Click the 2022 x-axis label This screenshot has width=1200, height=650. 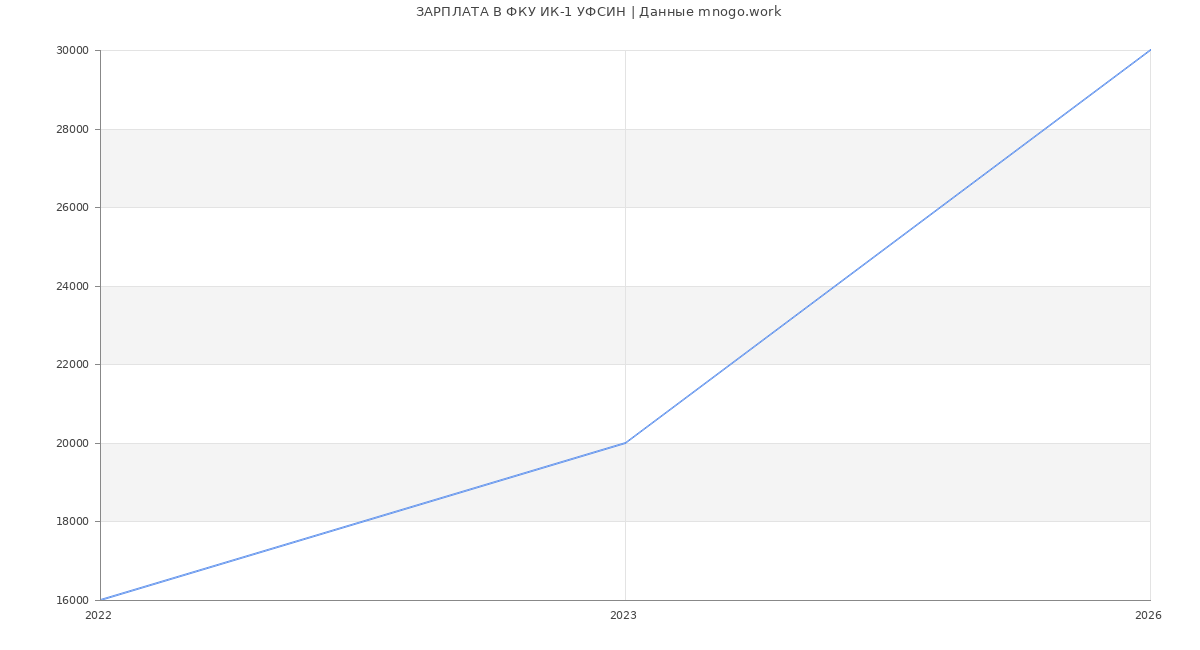(x=98, y=616)
